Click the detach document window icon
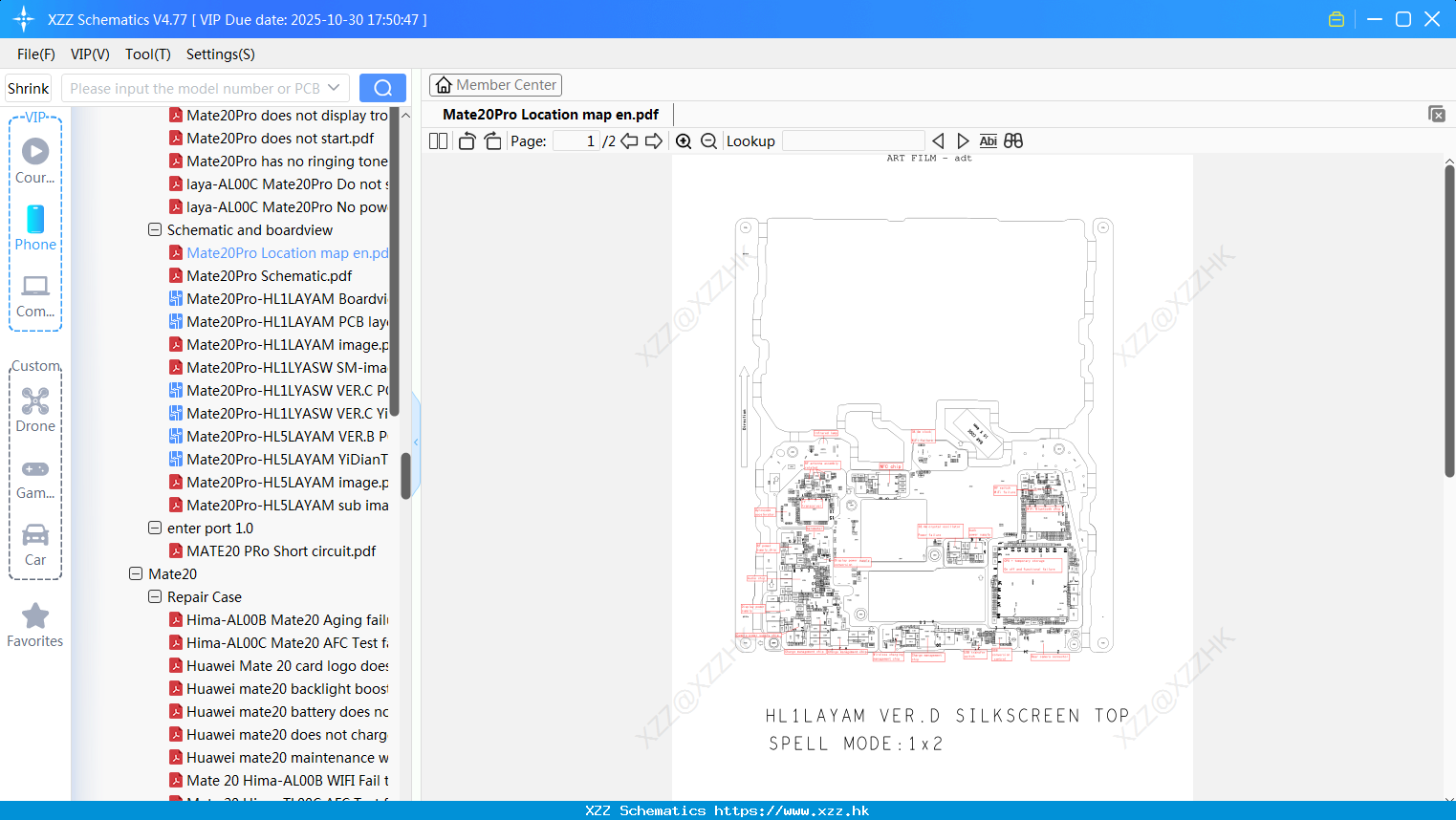Screen dimensions: 1456x820 [1437, 114]
